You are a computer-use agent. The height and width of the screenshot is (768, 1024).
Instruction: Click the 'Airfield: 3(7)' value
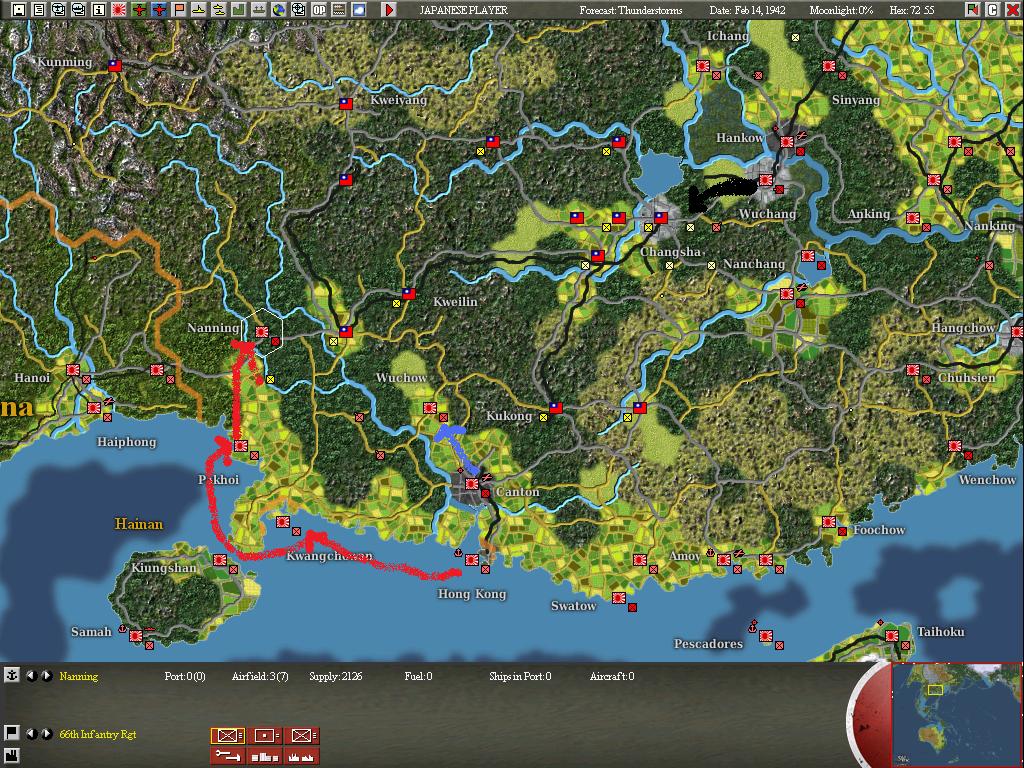[x=260, y=676]
